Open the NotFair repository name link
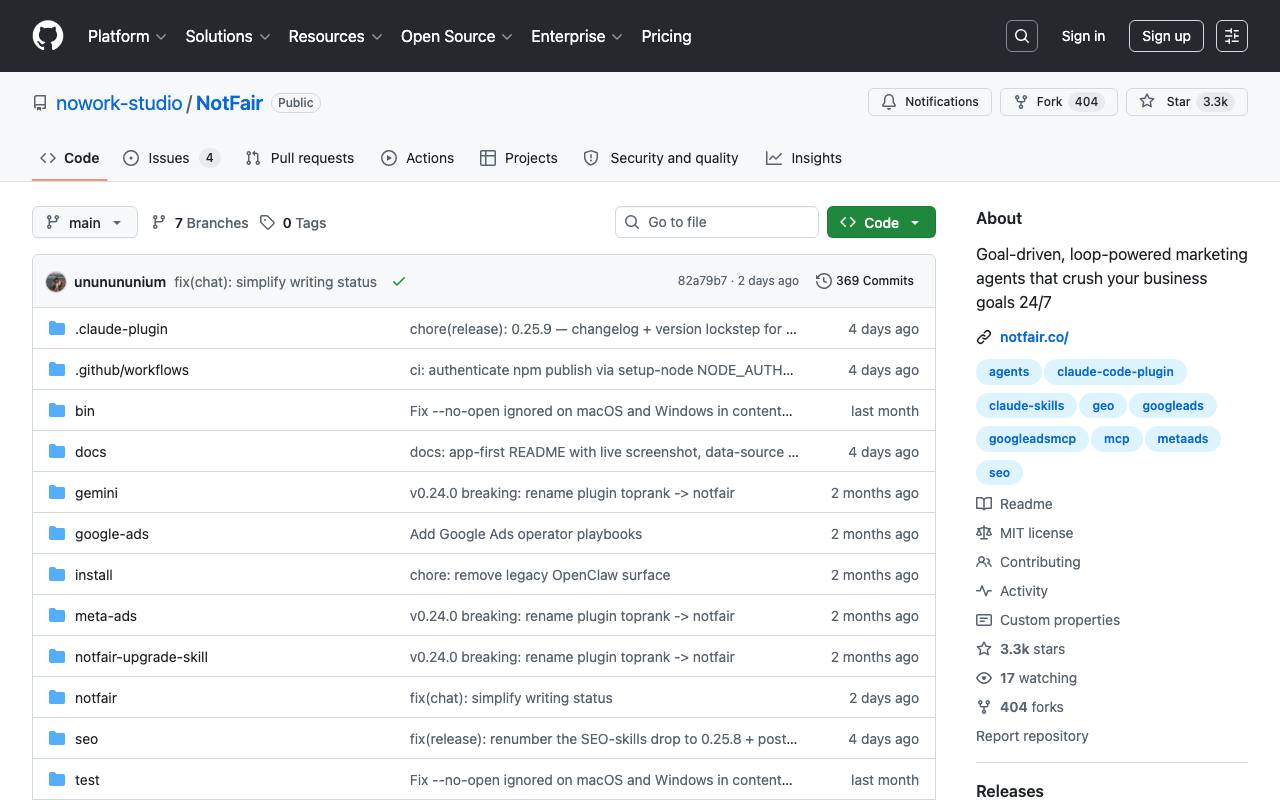The height and width of the screenshot is (800, 1280). coord(229,103)
